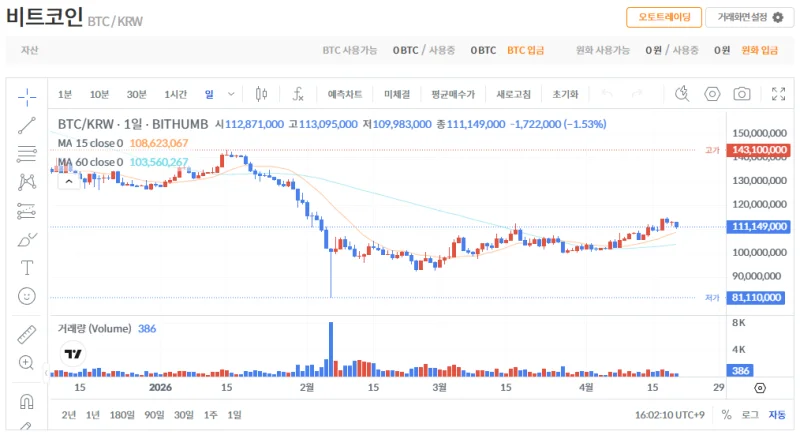Set the 180일 date range
This screenshot has height=435, width=800.
coord(122,415)
